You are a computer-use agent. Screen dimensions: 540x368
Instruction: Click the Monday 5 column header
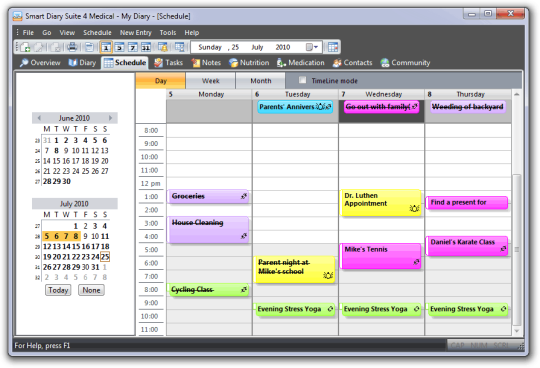209,94
